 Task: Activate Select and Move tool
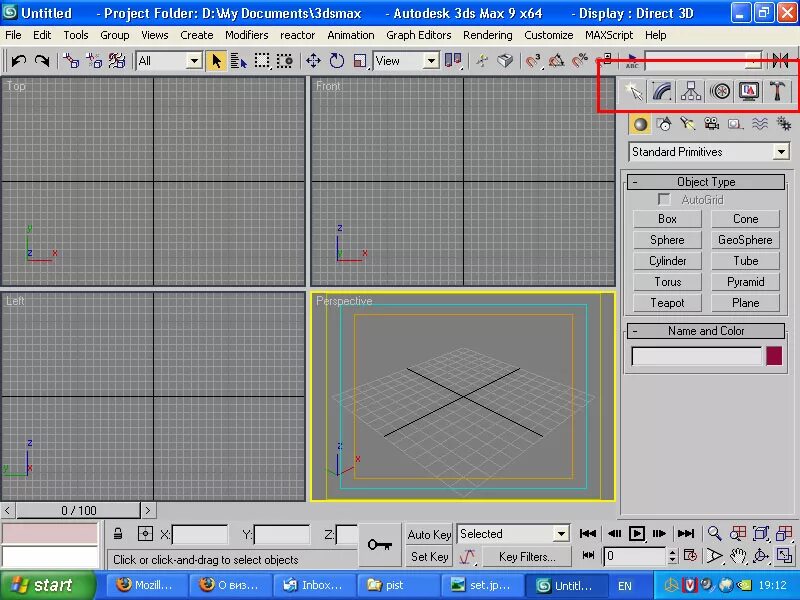click(x=313, y=61)
